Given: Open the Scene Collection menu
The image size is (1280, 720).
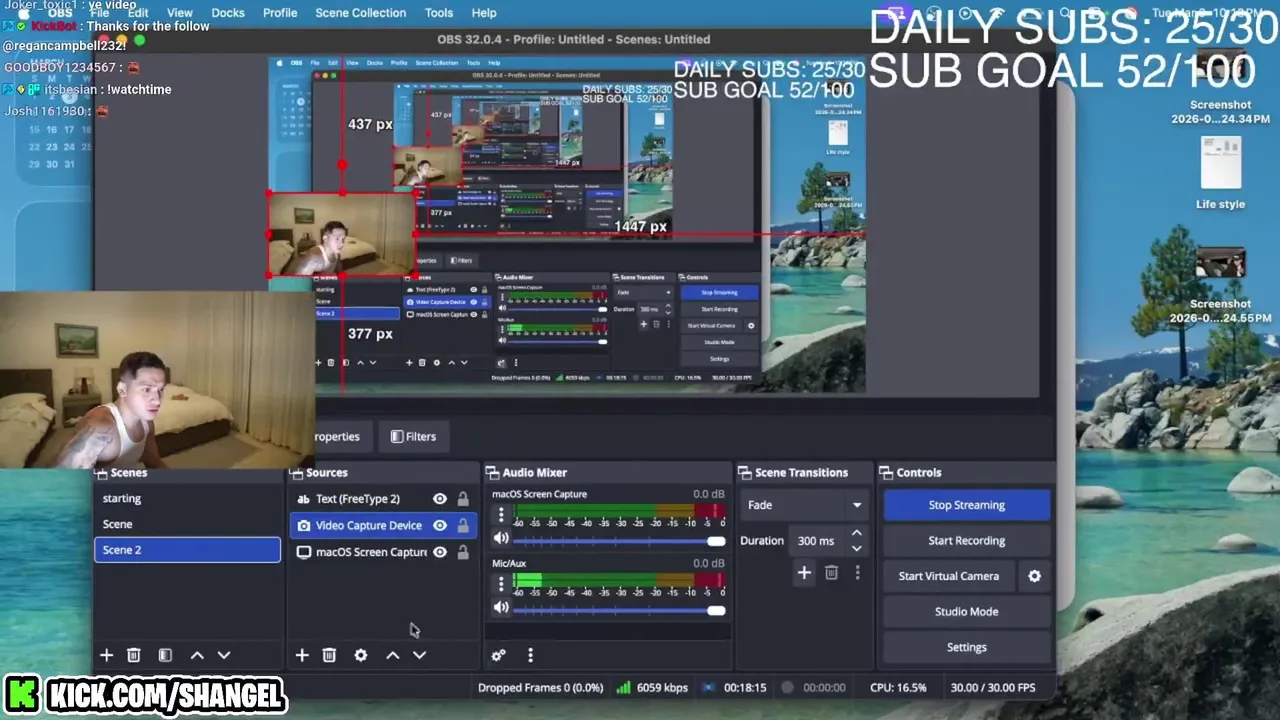Looking at the screenshot, I should point(361,13).
